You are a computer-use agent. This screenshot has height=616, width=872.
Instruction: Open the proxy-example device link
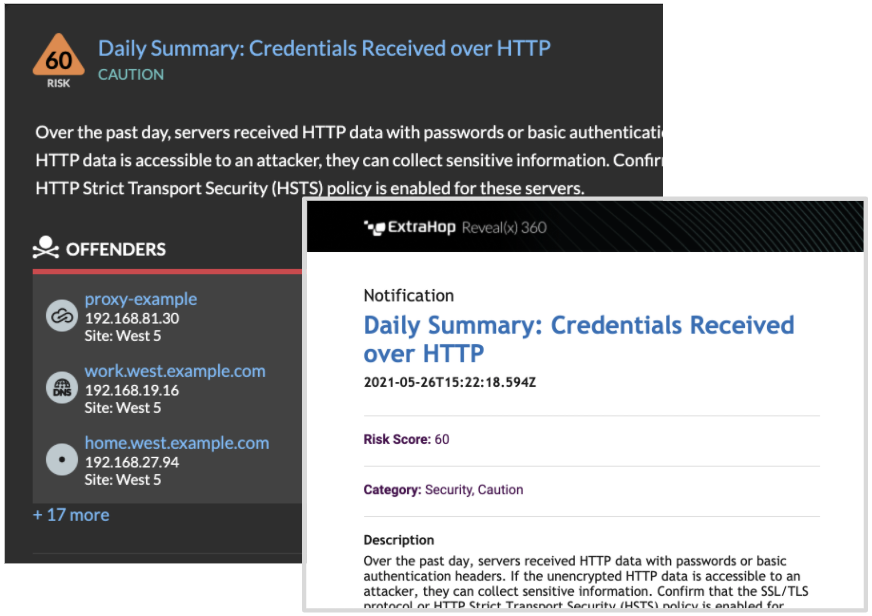pos(141,299)
